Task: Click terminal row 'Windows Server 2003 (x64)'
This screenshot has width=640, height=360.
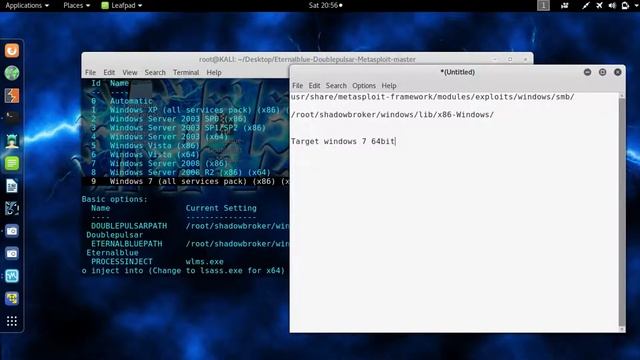Action: tap(160, 137)
